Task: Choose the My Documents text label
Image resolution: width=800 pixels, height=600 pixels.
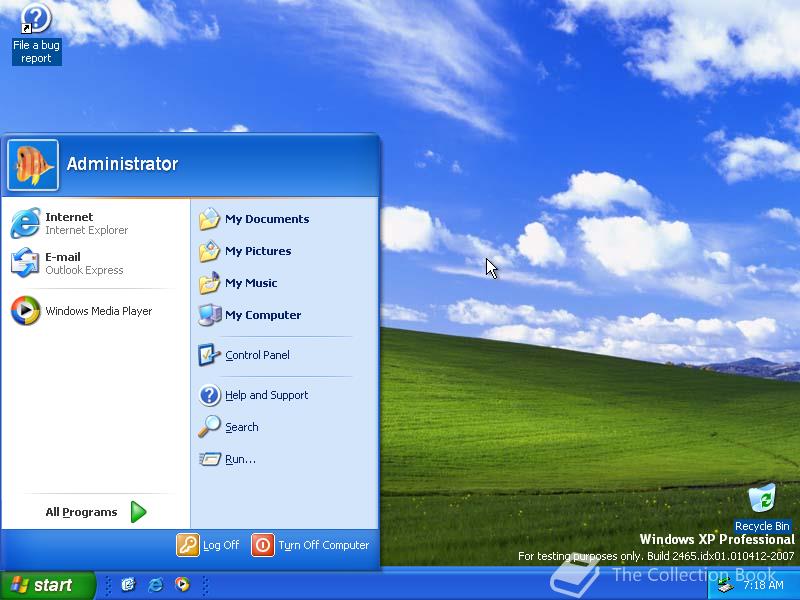Action: pos(267,219)
